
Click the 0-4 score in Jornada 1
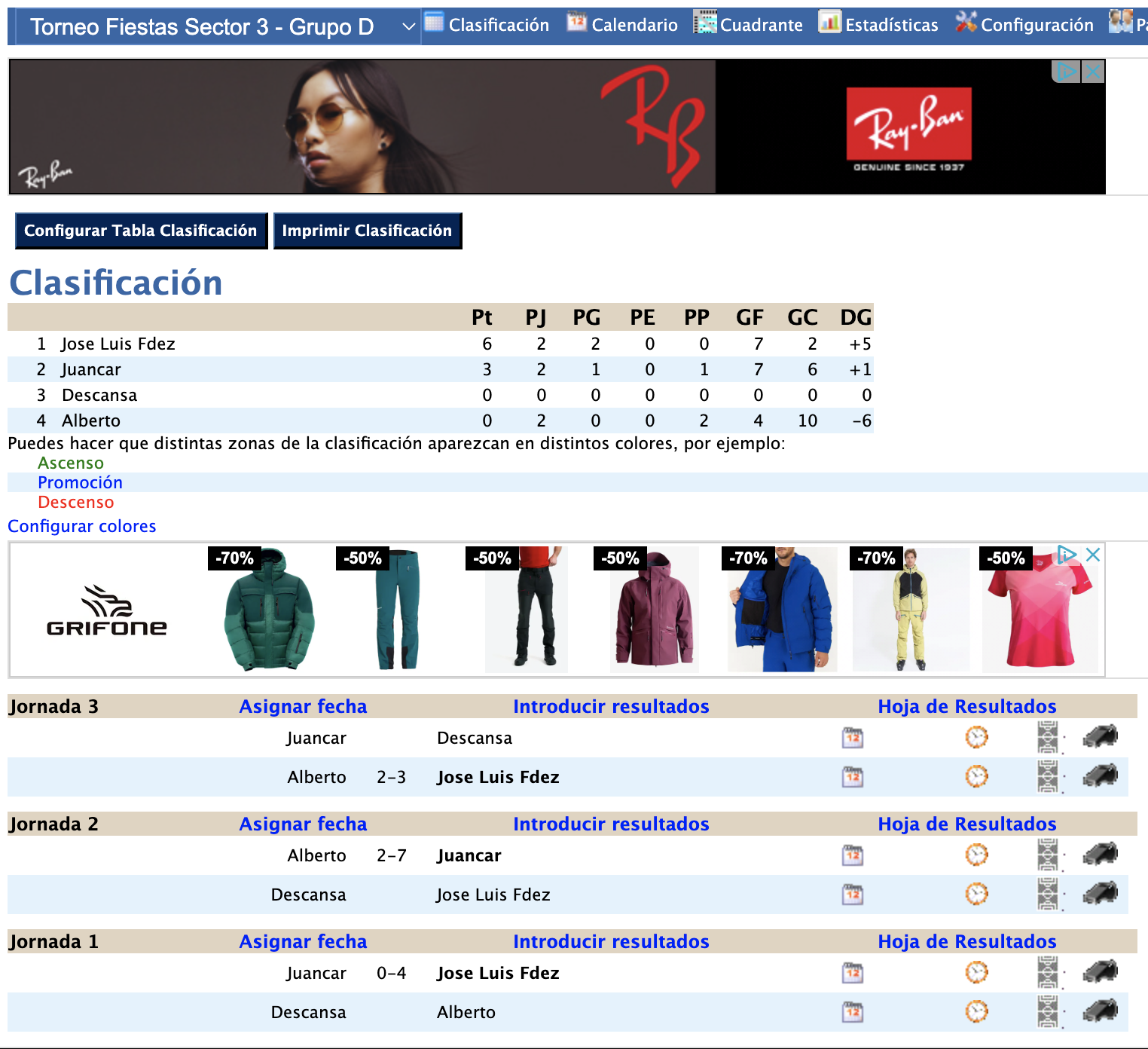click(392, 973)
